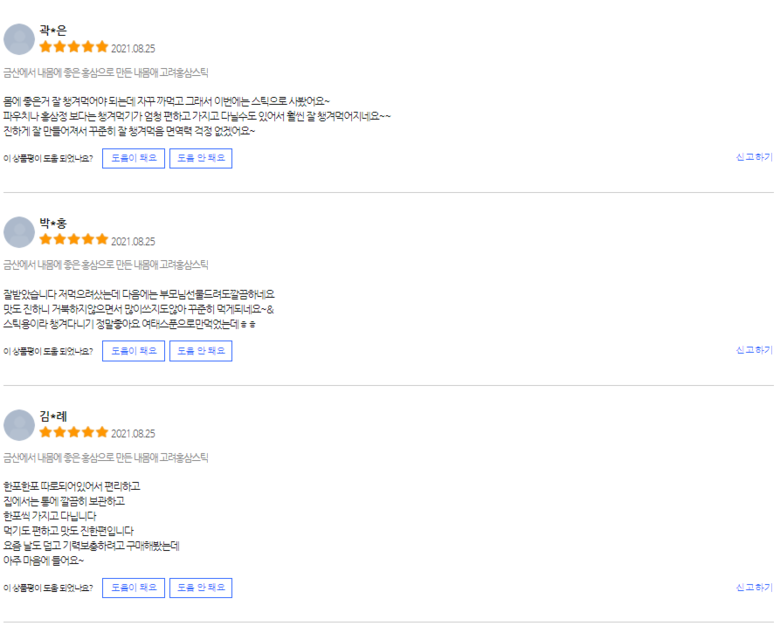Open the product title link under 박*홍's rating

tap(106, 265)
